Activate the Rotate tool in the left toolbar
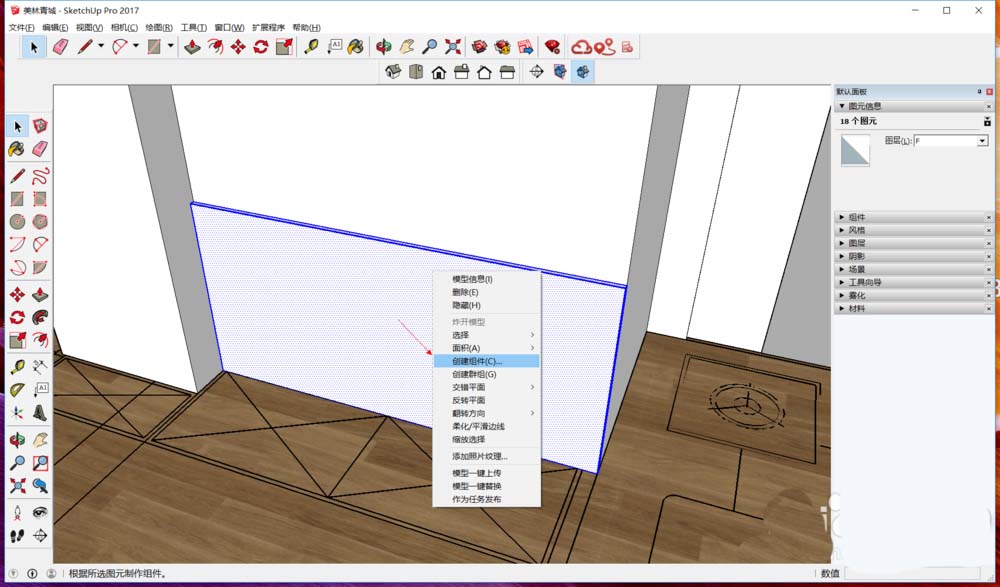The image size is (1000, 587). point(15,316)
